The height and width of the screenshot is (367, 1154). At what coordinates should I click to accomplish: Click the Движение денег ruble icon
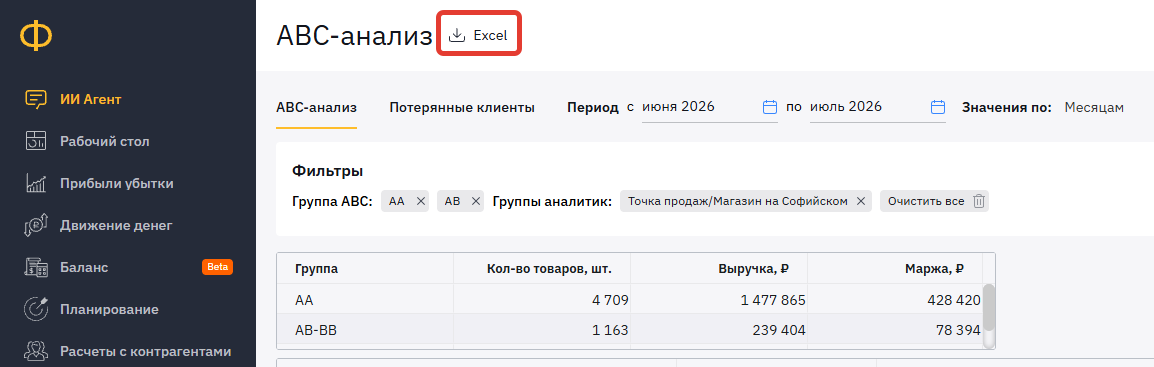pos(35,225)
